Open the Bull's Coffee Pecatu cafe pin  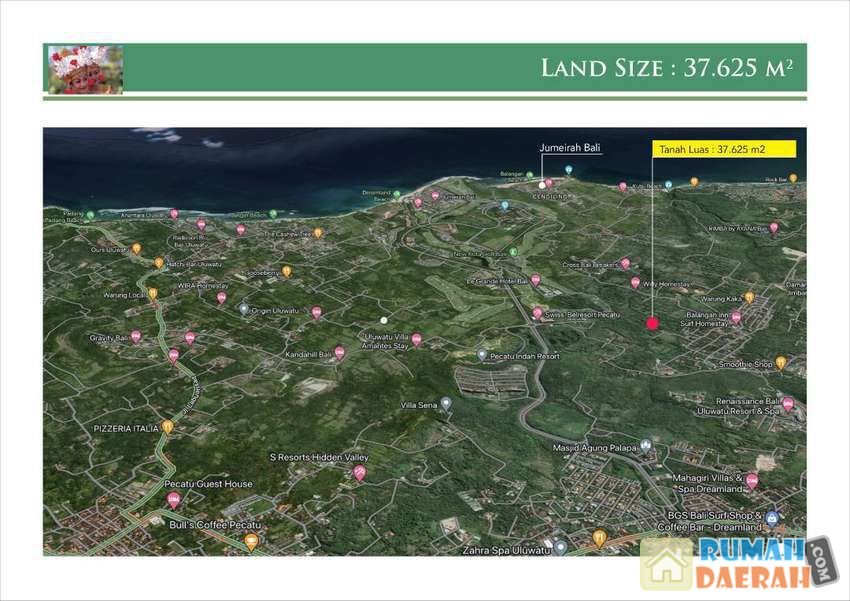pos(250,540)
